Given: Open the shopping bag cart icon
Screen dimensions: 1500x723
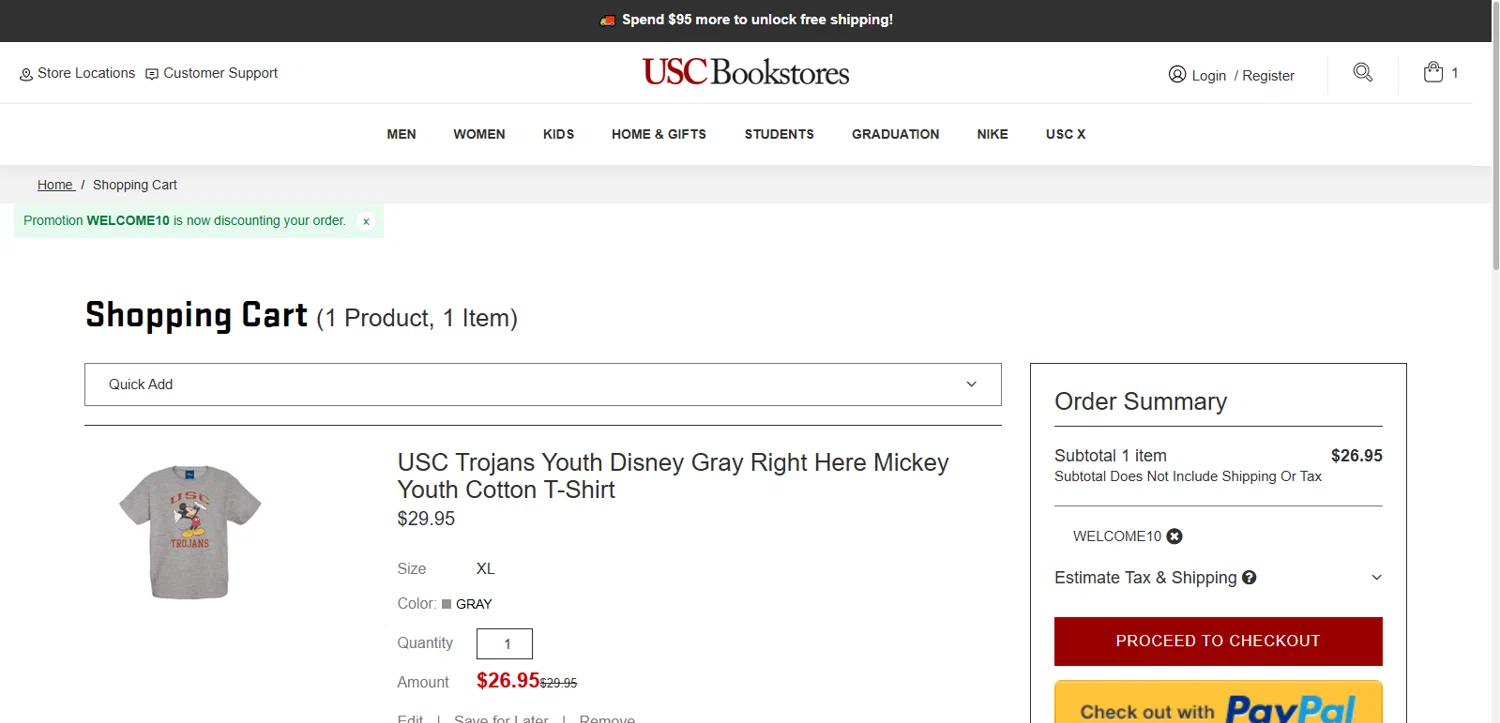Looking at the screenshot, I should coord(1433,72).
